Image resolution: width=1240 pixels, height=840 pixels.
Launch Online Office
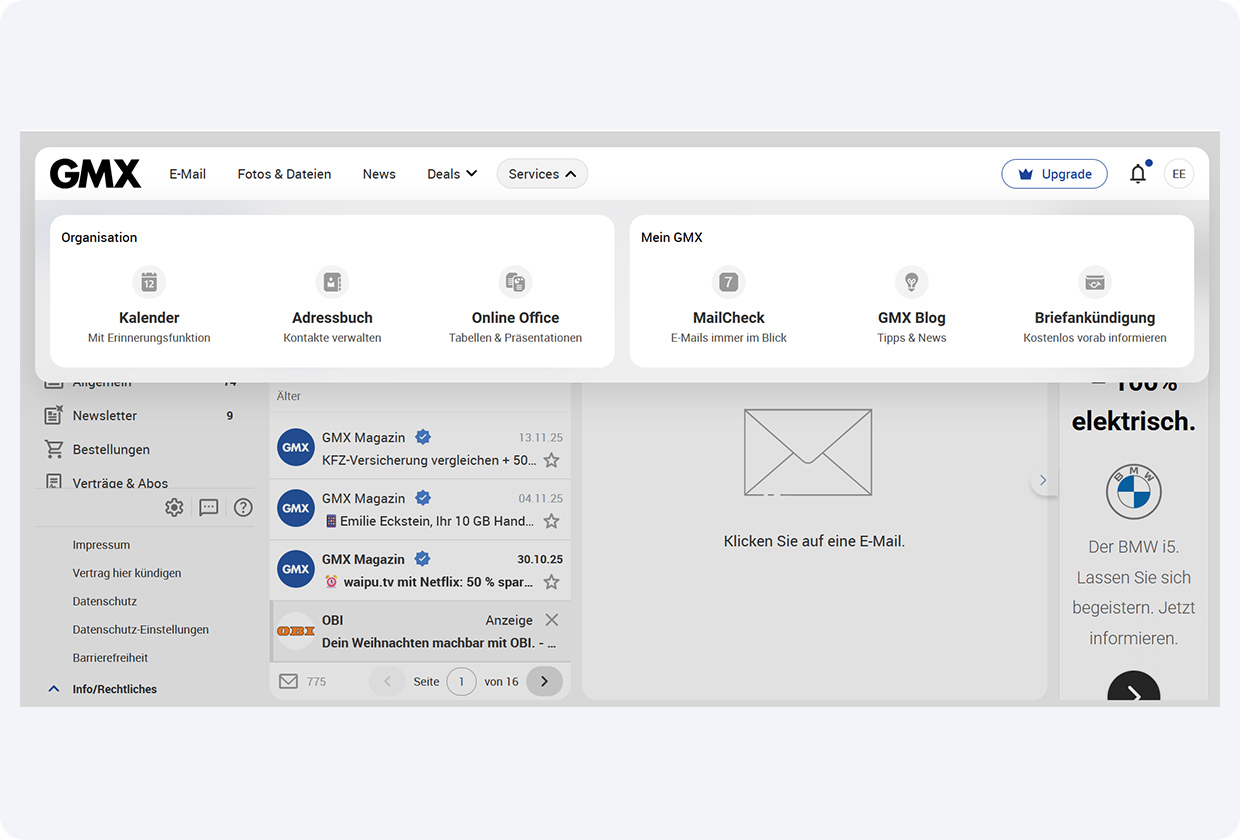click(514, 282)
